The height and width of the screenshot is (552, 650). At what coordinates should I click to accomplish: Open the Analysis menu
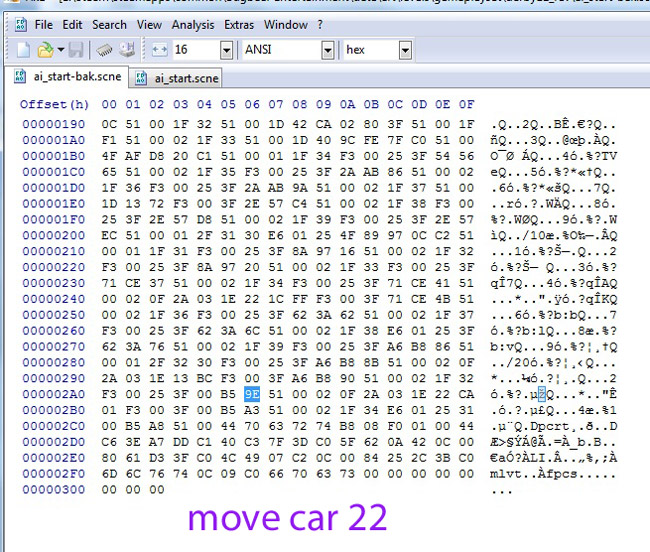(x=193, y=25)
